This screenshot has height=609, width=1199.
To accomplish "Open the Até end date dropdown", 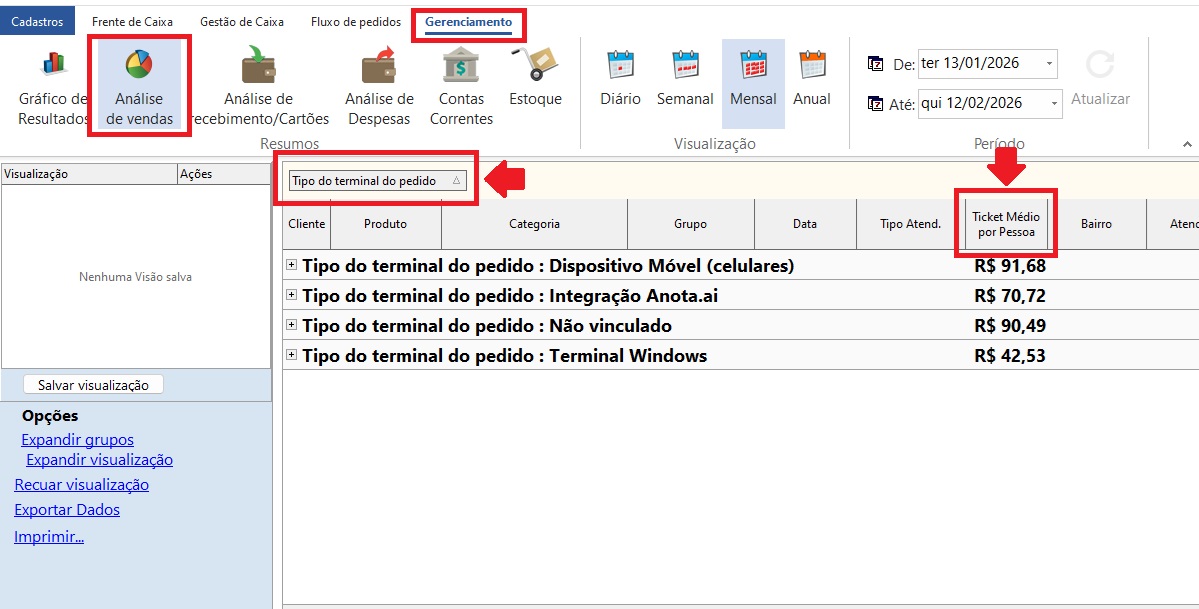I will pyautogui.click(x=1053, y=104).
